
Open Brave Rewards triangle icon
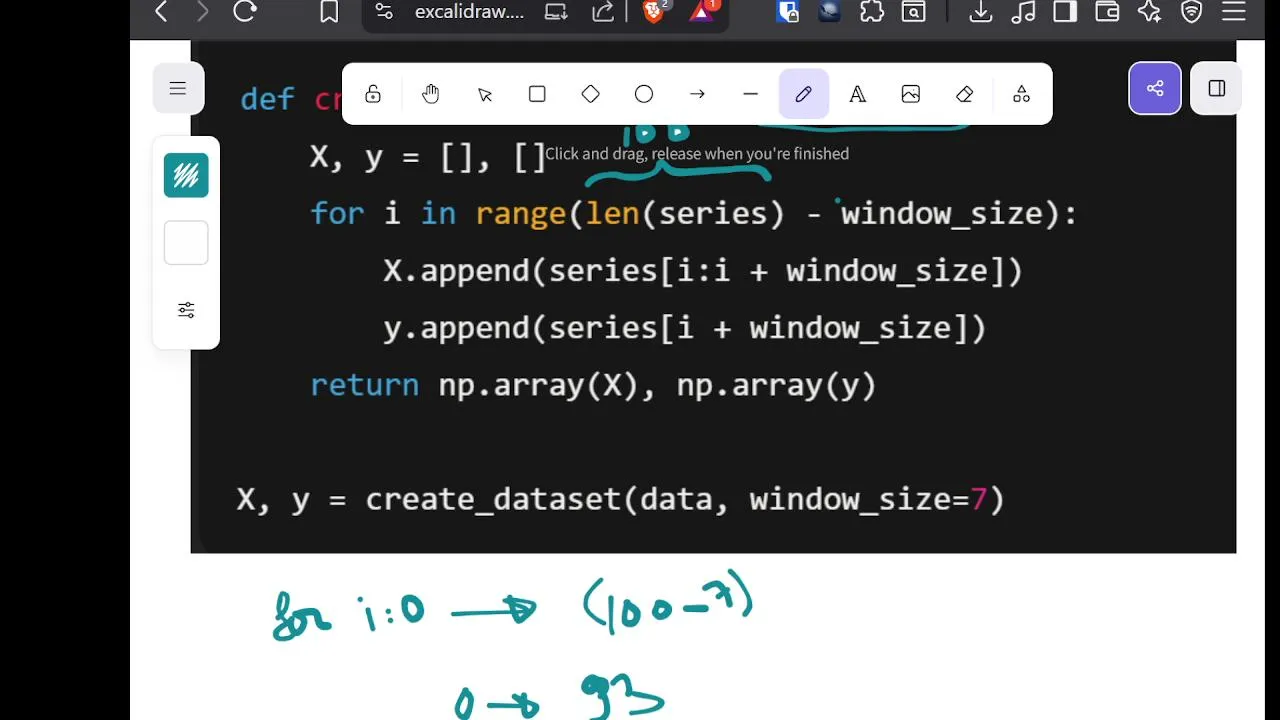(703, 11)
